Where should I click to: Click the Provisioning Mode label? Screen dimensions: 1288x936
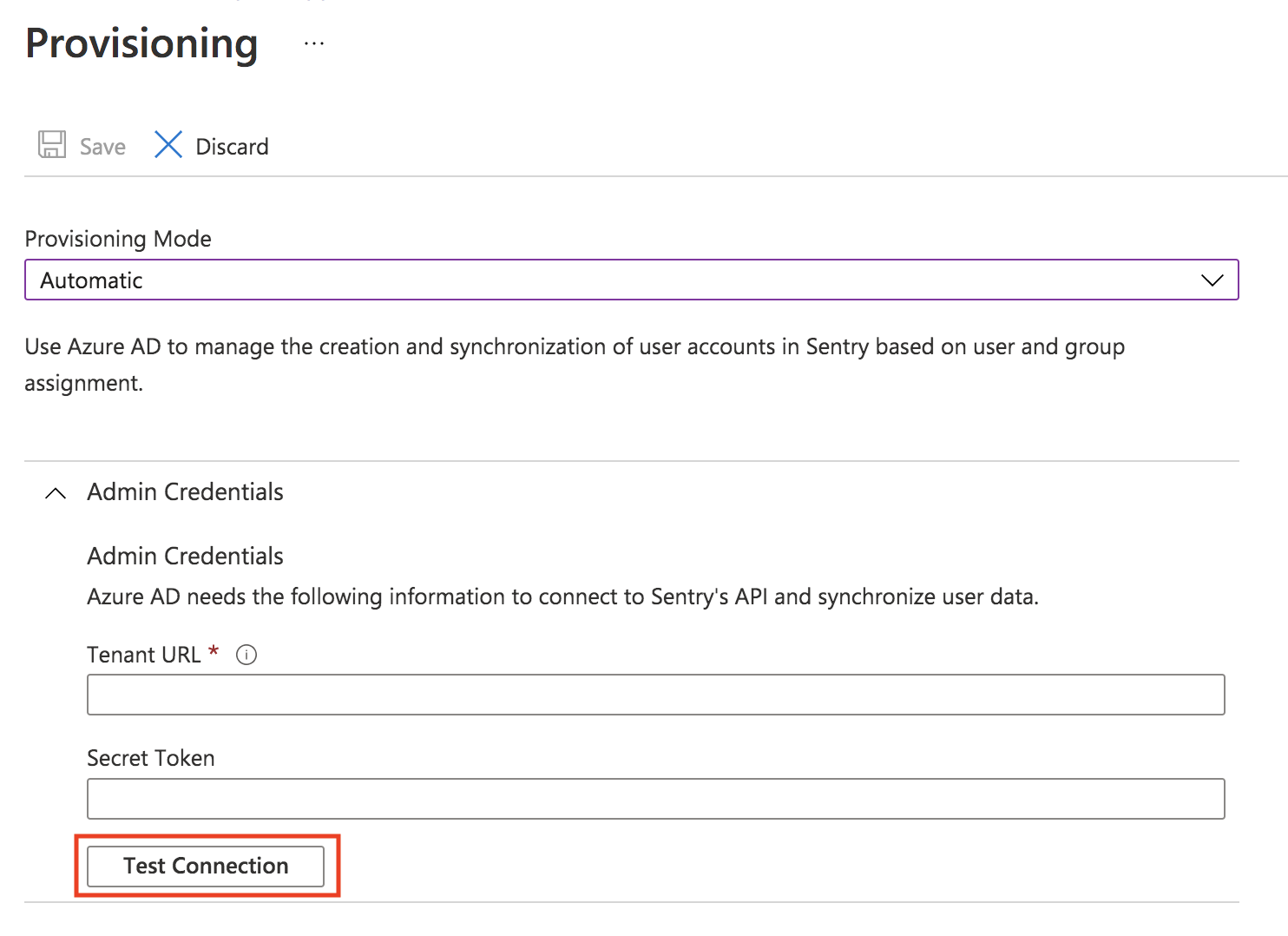coord(118,238)
